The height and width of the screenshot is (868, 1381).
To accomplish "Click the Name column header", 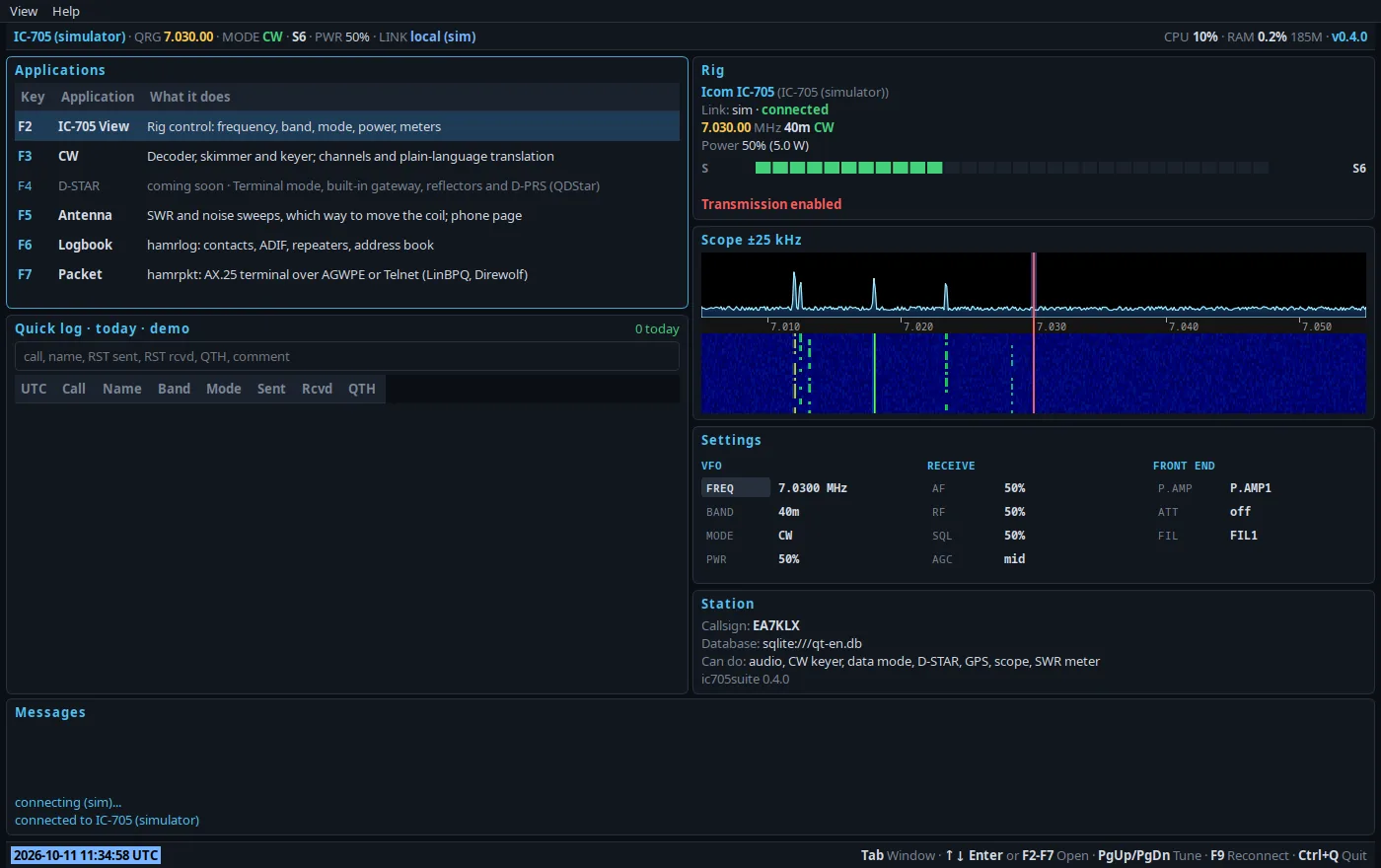I will click(122, 389).
